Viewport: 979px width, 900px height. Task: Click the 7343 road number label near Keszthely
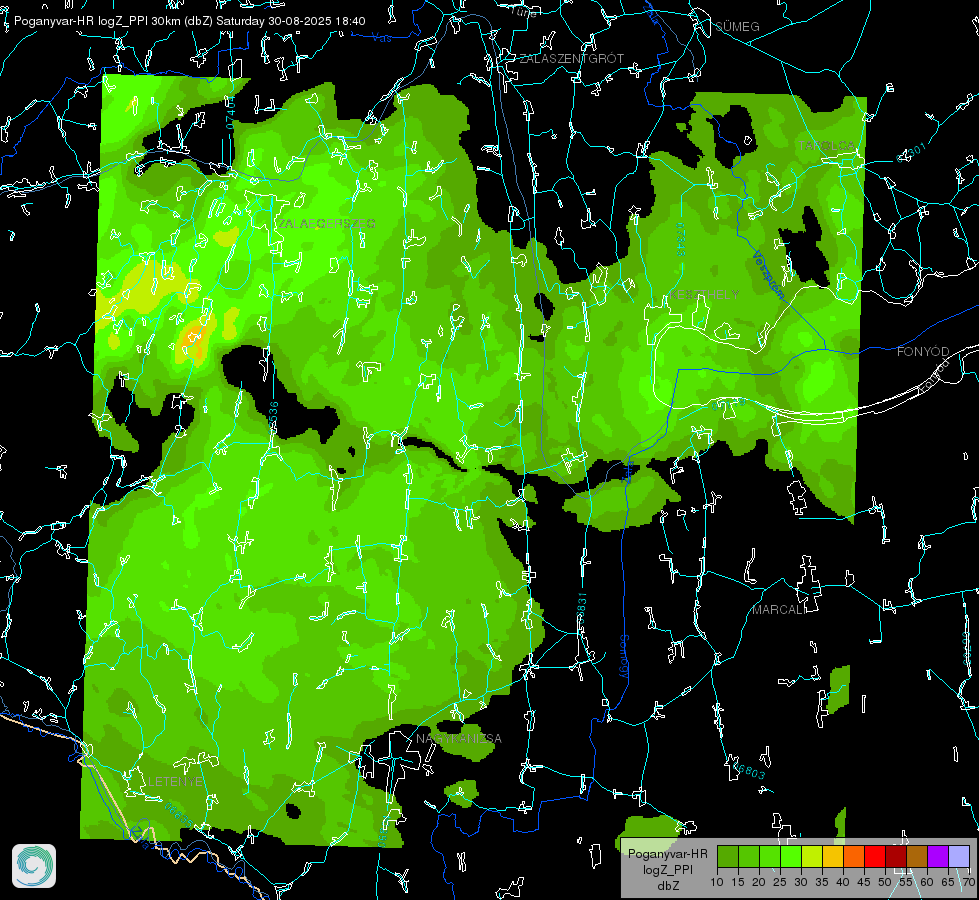pos(681,239)
